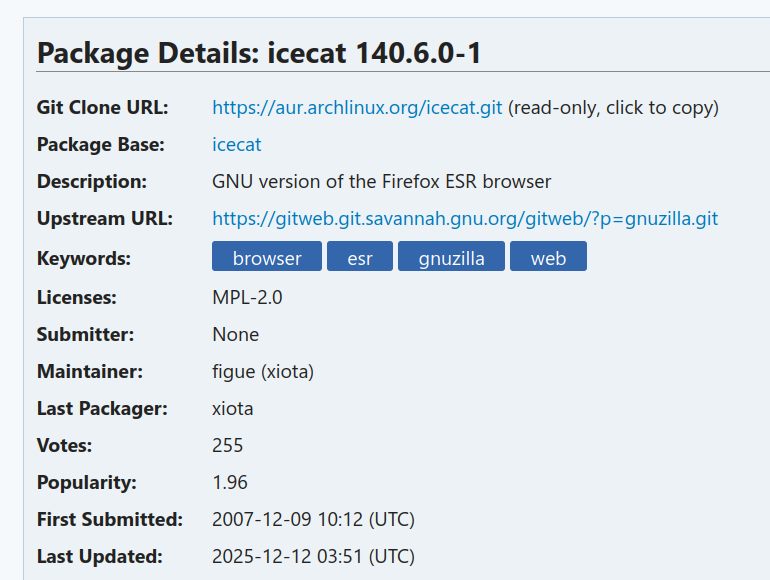Viewport: 770px width, 580px height.
Task: Click the 'Last Packager:' label
Action: [x=102, y=409]
